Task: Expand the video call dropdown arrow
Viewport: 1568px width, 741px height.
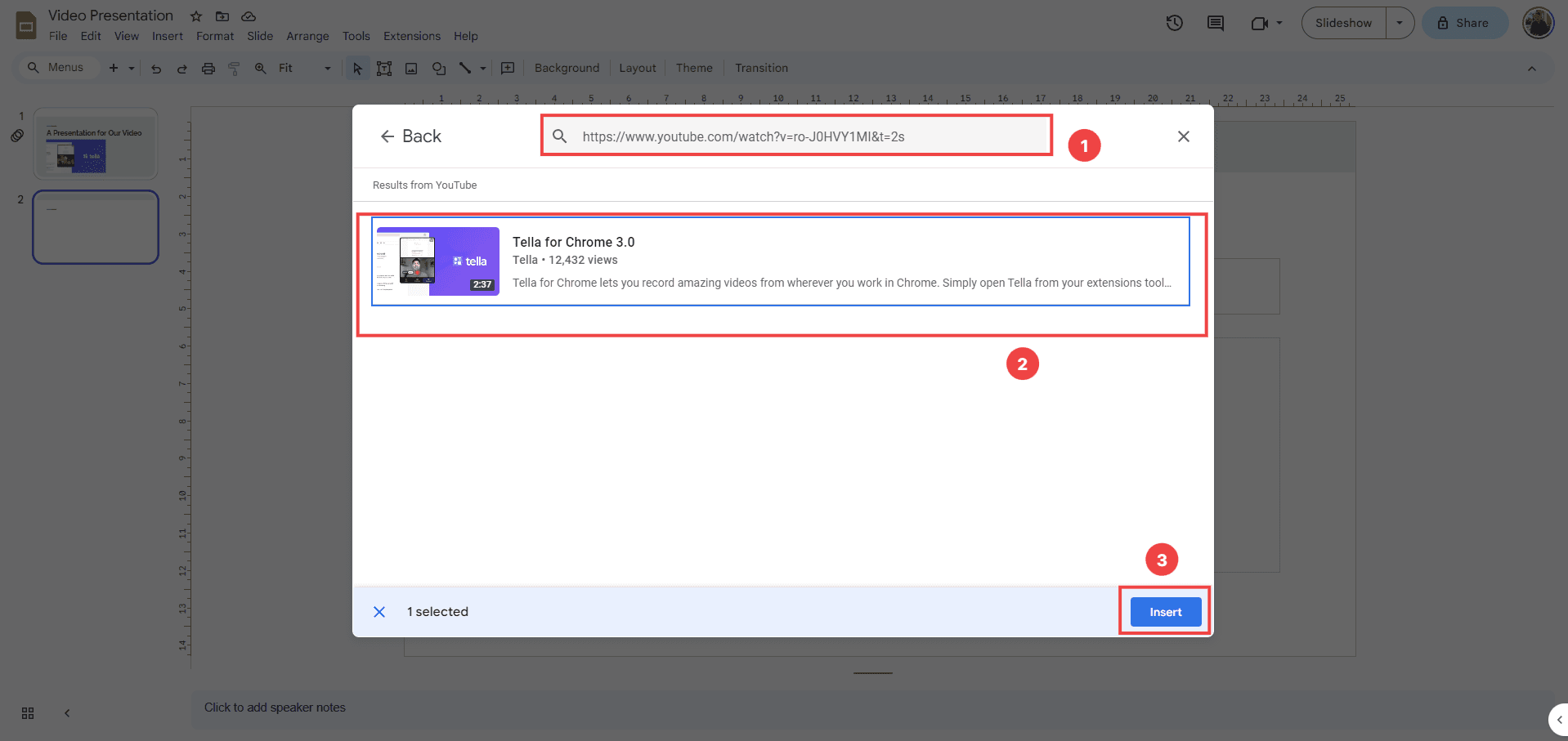Action: 1279,24
